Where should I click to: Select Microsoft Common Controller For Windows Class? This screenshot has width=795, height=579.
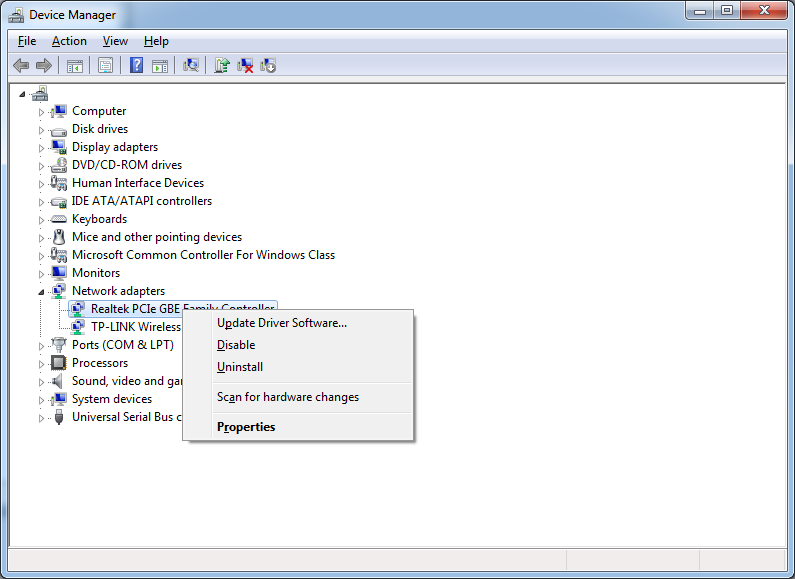coord(203,255)
